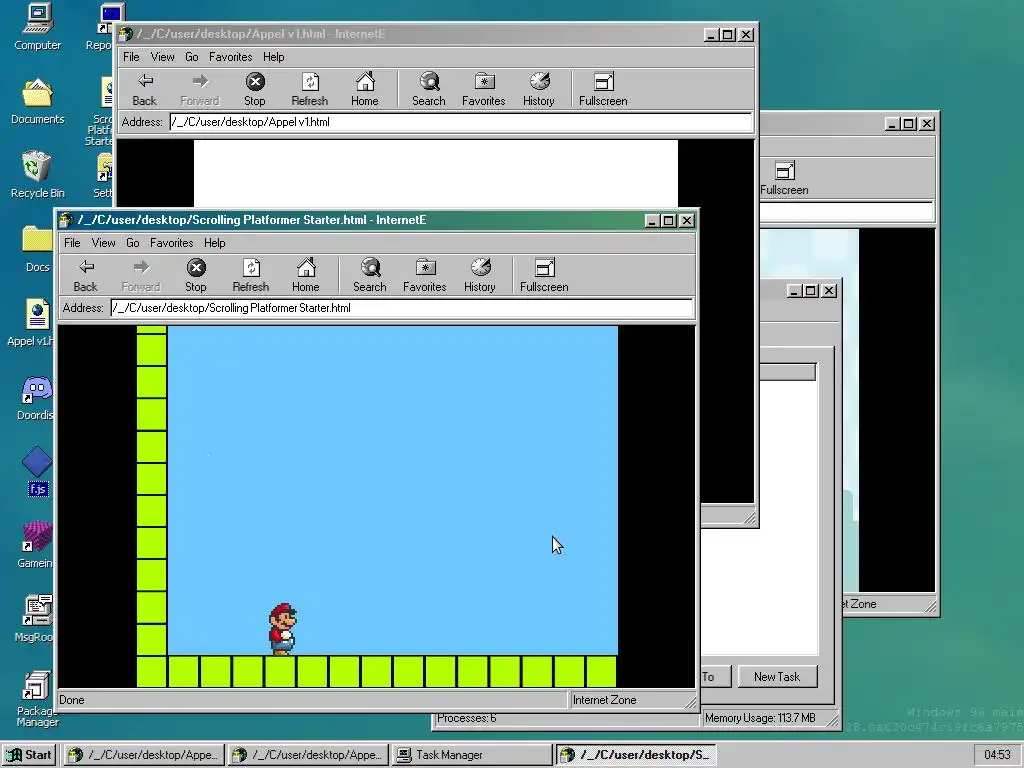Go Home in Scrolling Platformer Starter window
Viewport: 1024px width, 768px height.
pyautogui.click(x=306, y=275)
